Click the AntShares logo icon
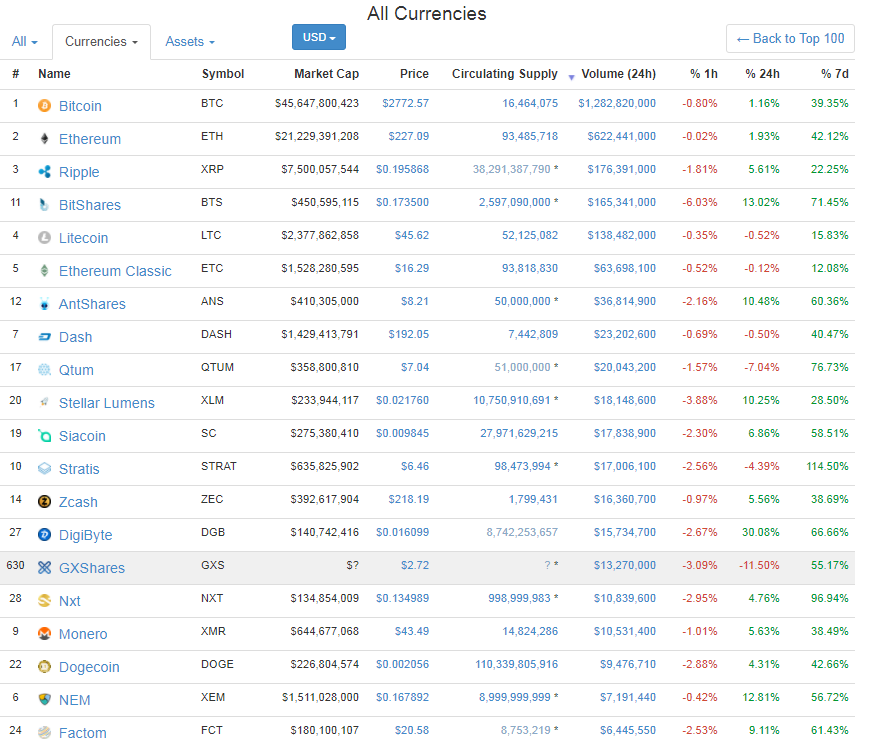The width and height of the screenshot is (876, 748). (45, 303)
